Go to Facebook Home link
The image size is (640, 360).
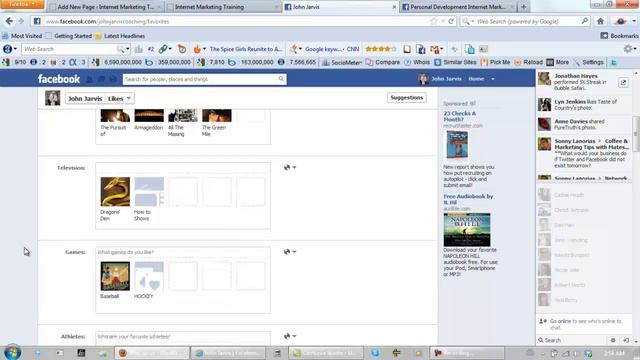coord(476,79)
